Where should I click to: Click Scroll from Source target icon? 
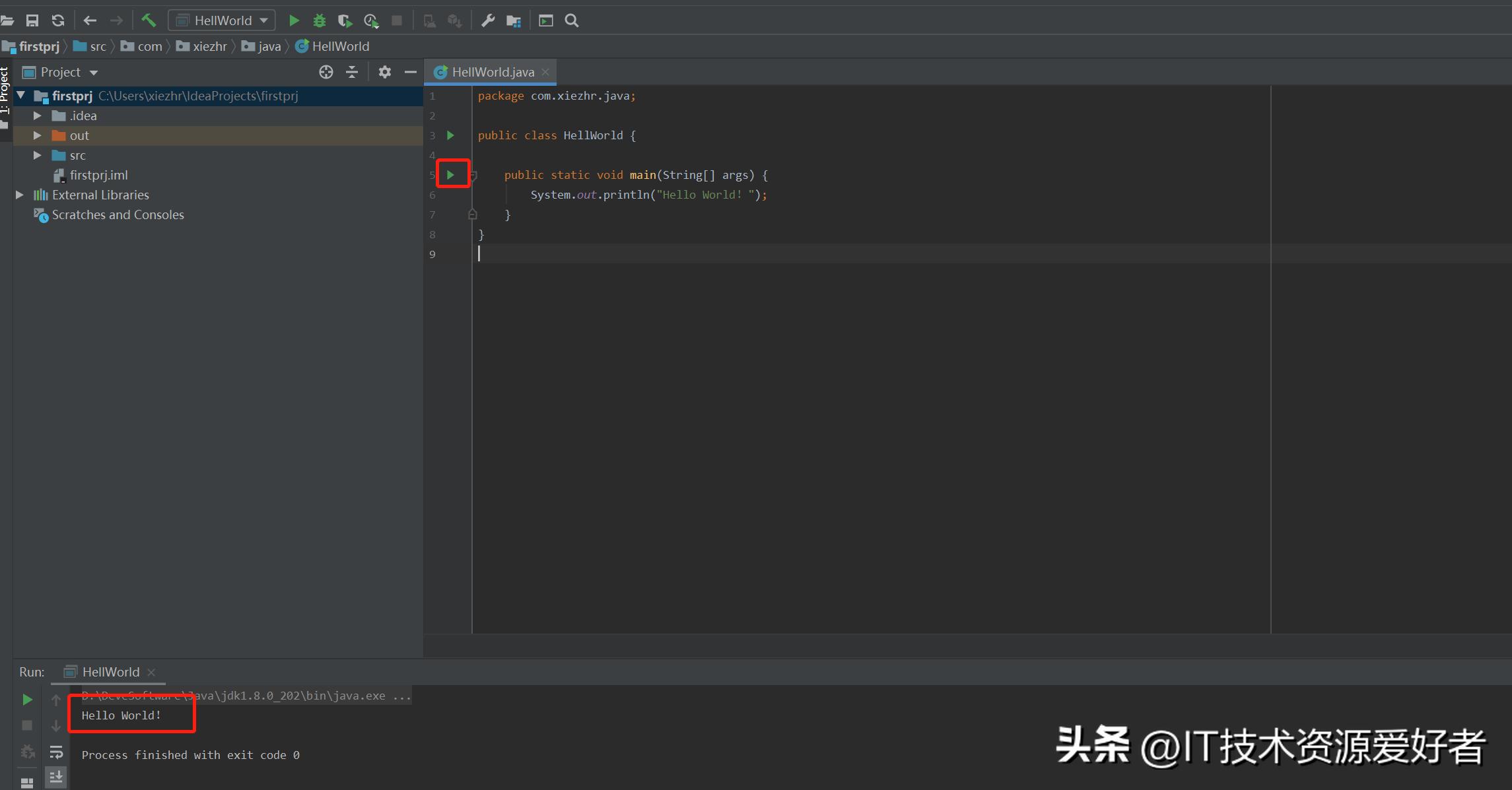point(326,72)
